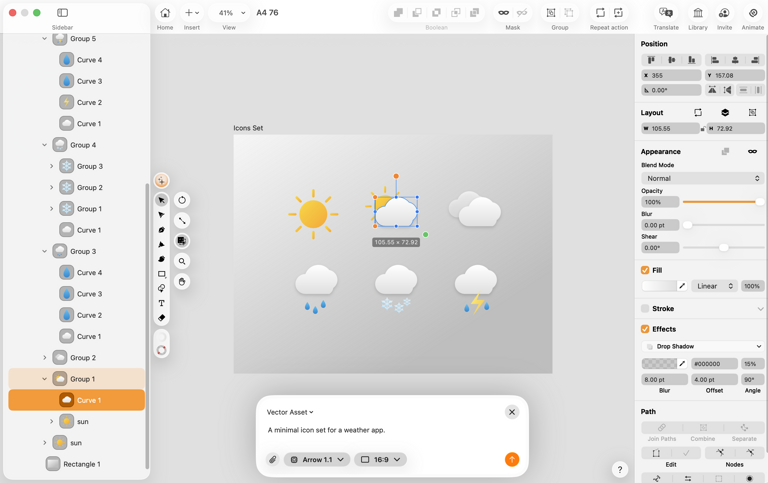The image size is (768, 483).
Task: Open the help question mark button
Action: point(620,469)
